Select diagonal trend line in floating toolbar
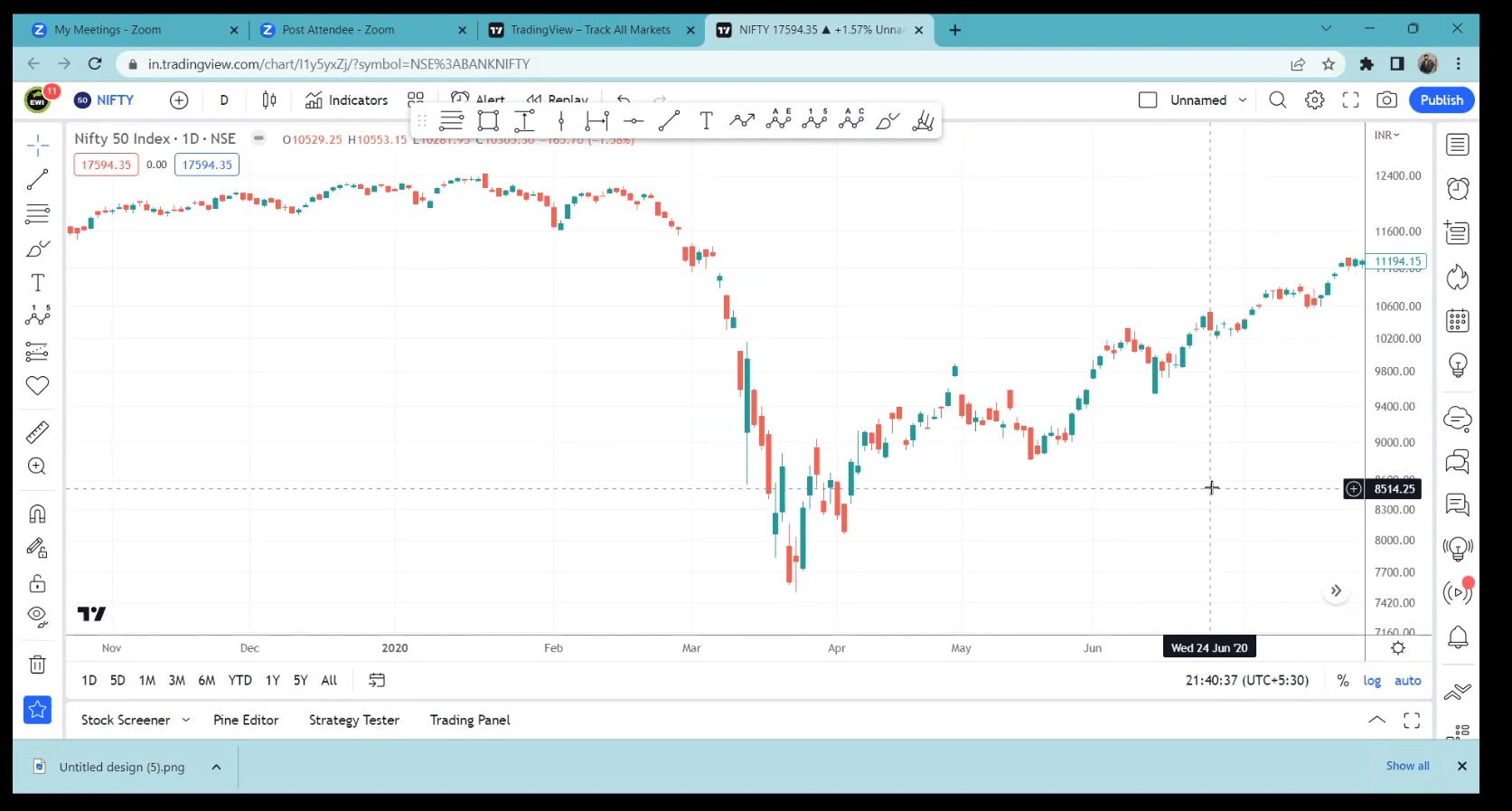1512x811 pixels. point(669,121)
